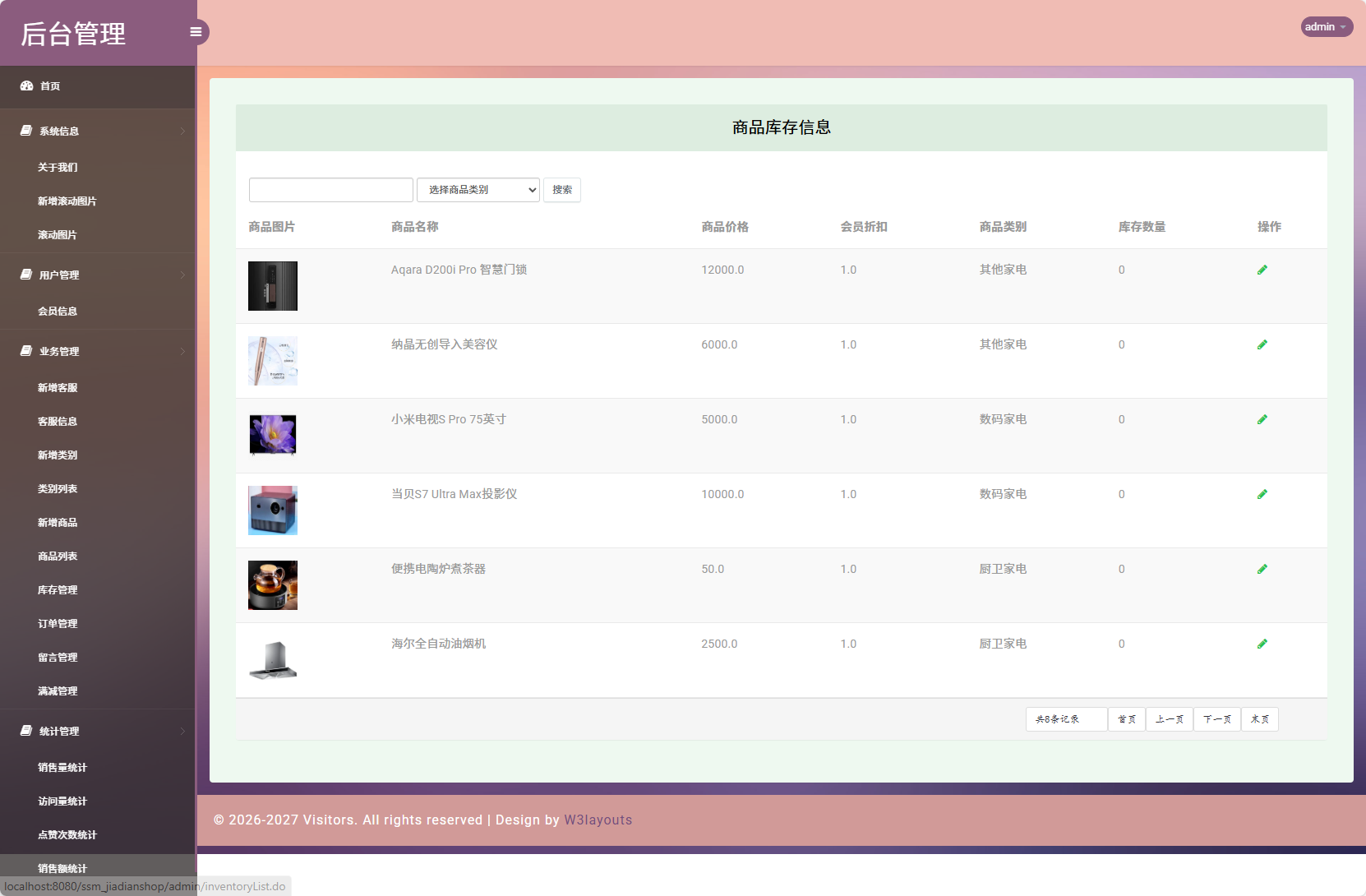Open the 海尔全自动油烟机 product image

[x=273, y=660]
